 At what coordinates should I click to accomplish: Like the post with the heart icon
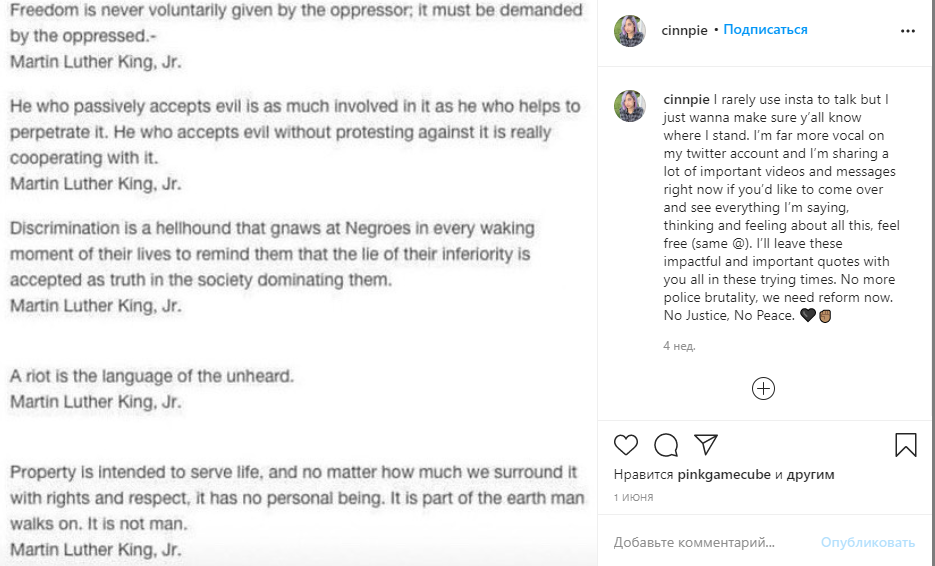click(x=626, y=445)
